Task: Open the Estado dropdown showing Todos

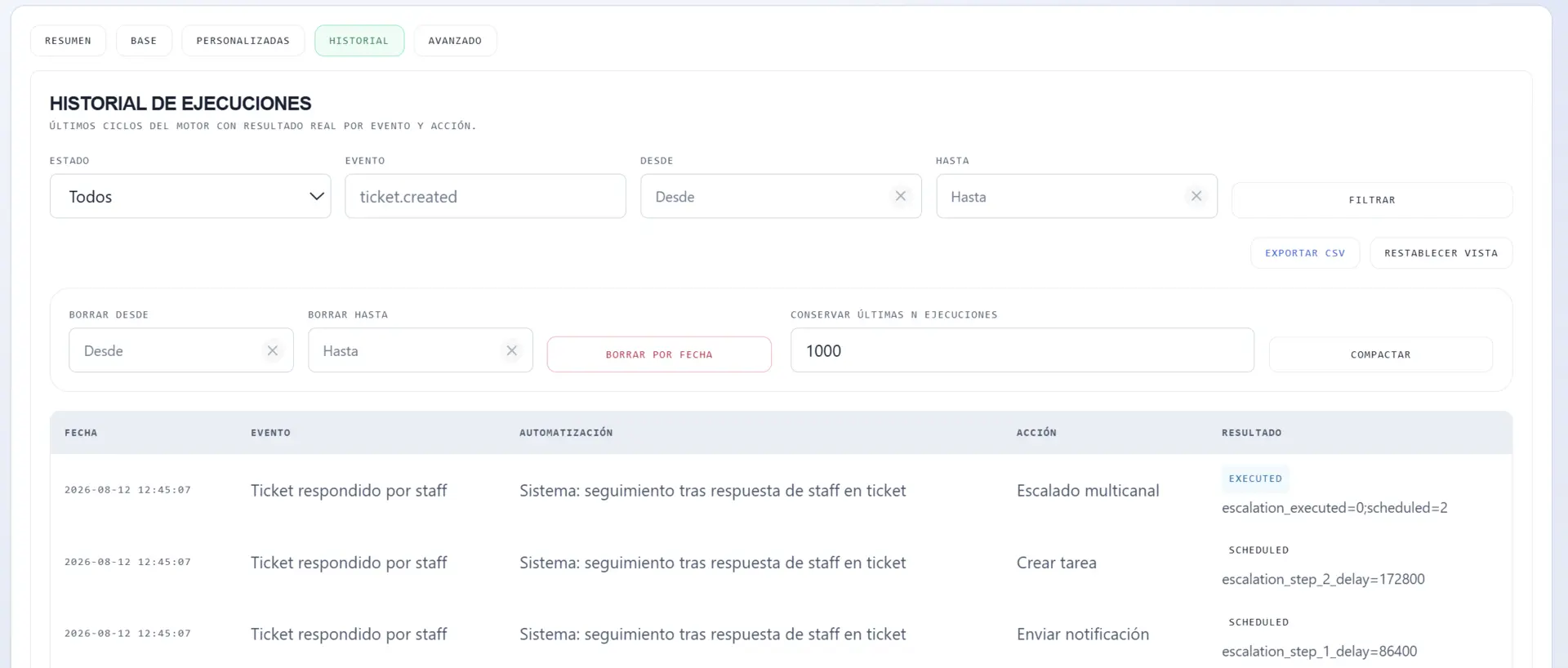Action: 190,196
